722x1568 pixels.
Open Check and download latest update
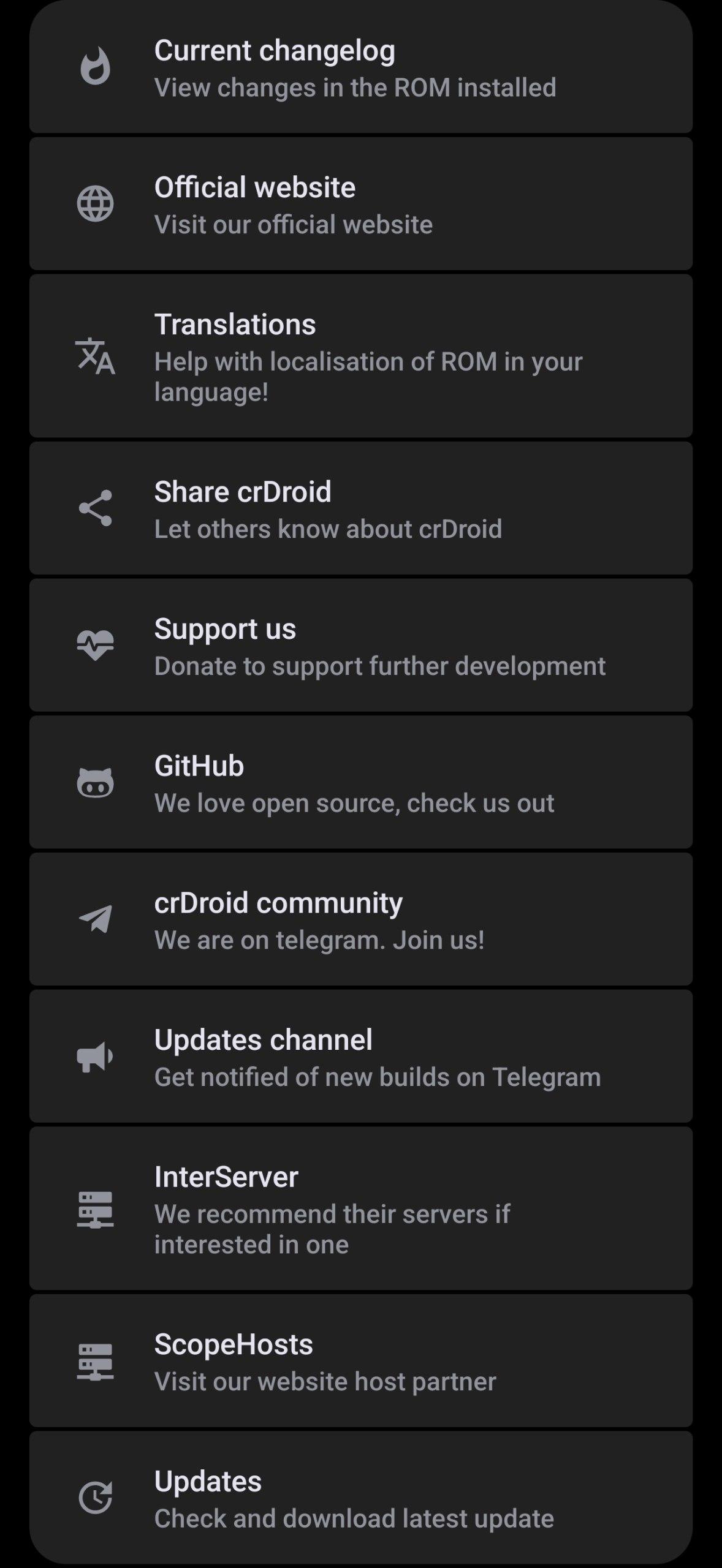tap(354, 1518)
